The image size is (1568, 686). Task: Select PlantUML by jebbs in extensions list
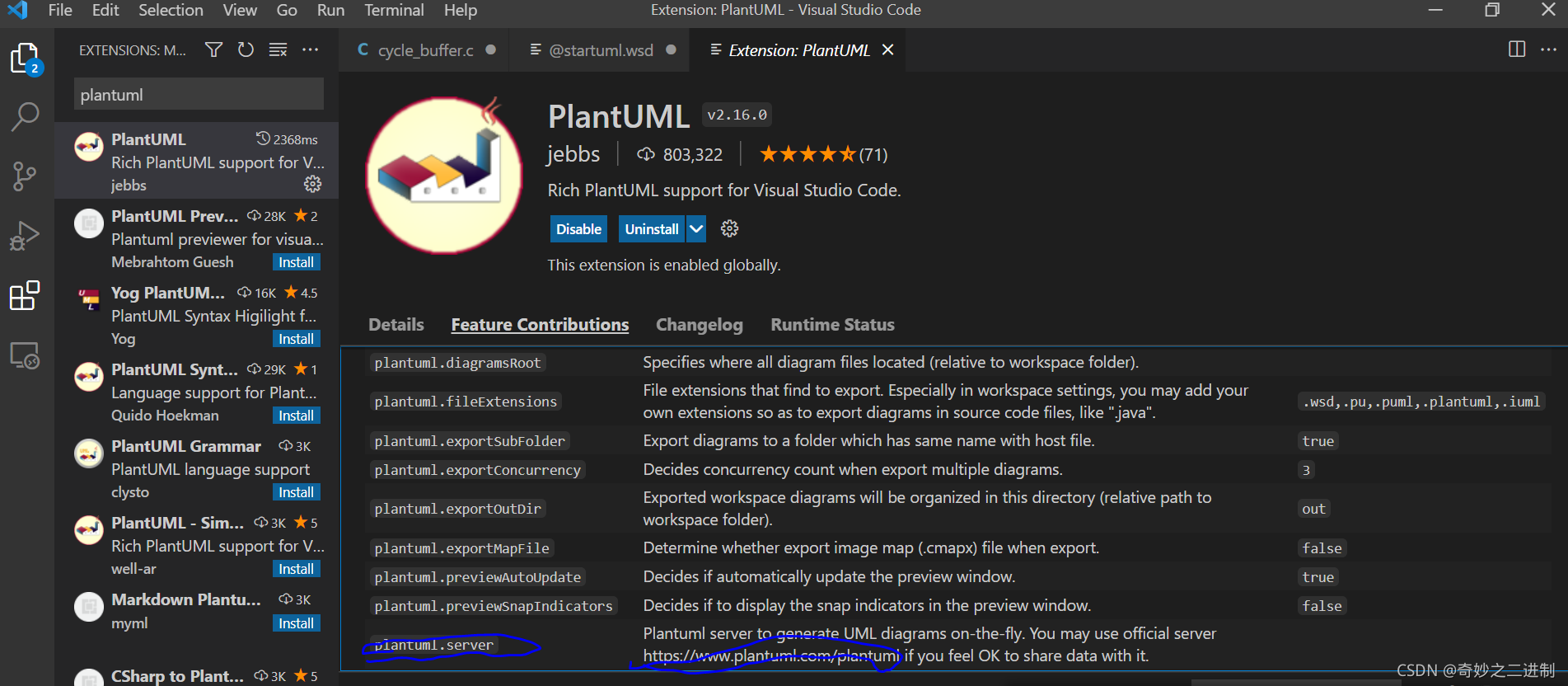pyautogui.click(x=197, y=161)
